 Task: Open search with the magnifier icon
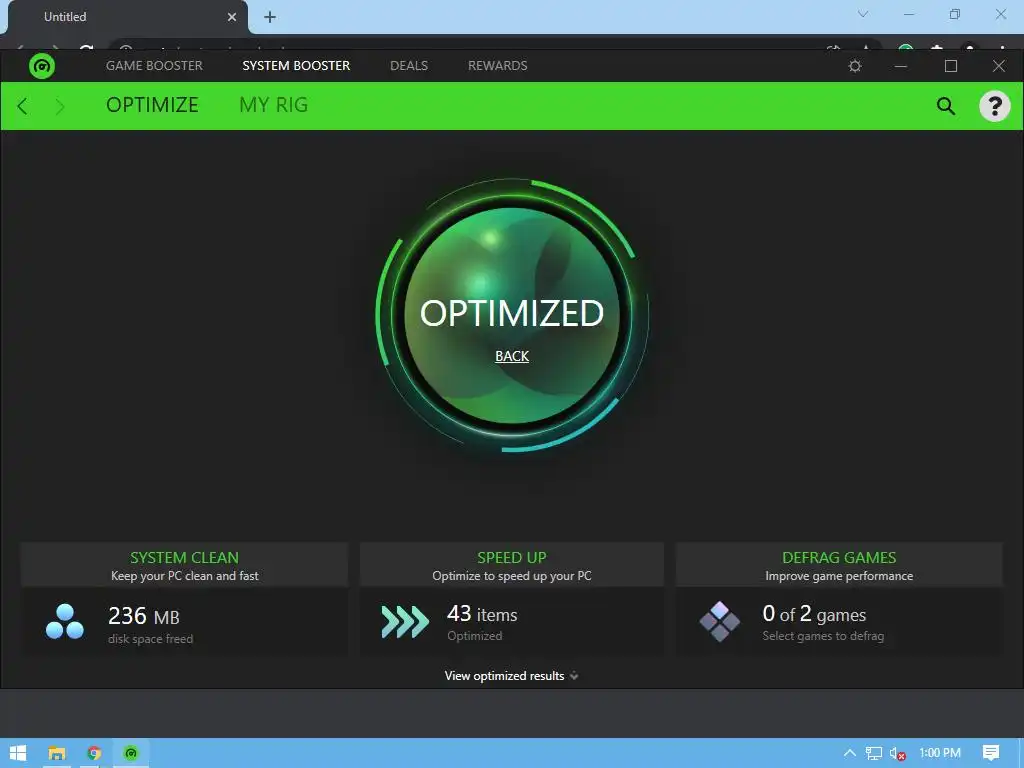(x=946, y=106)
